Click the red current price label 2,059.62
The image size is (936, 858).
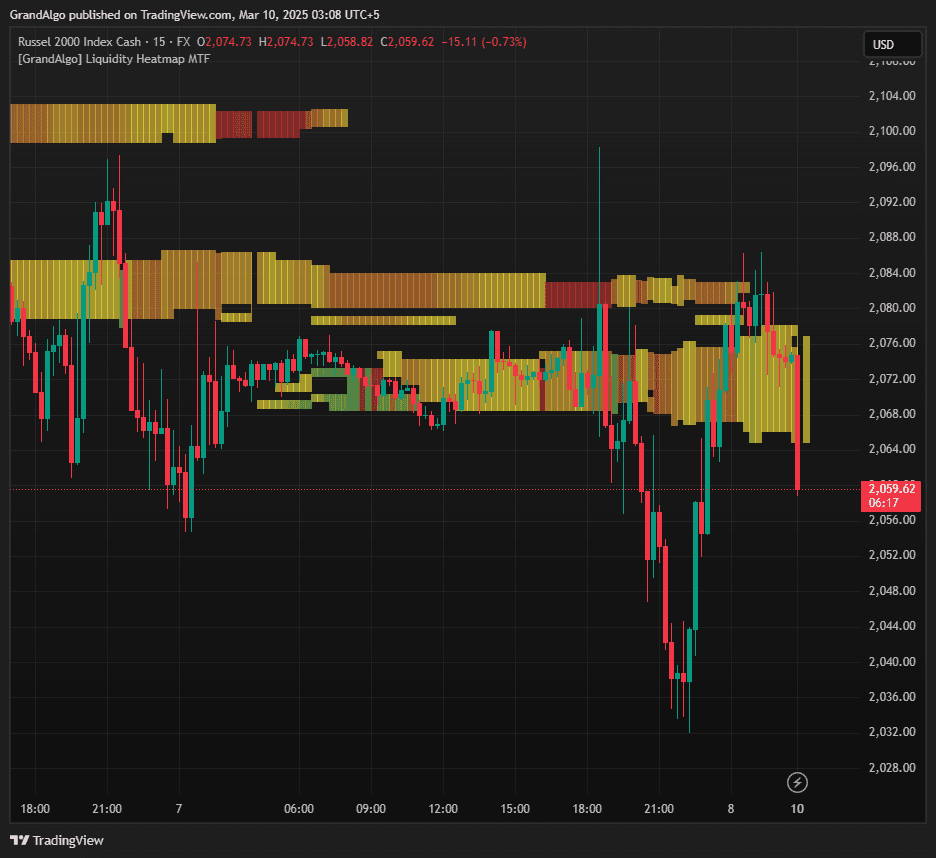point(890,488)
